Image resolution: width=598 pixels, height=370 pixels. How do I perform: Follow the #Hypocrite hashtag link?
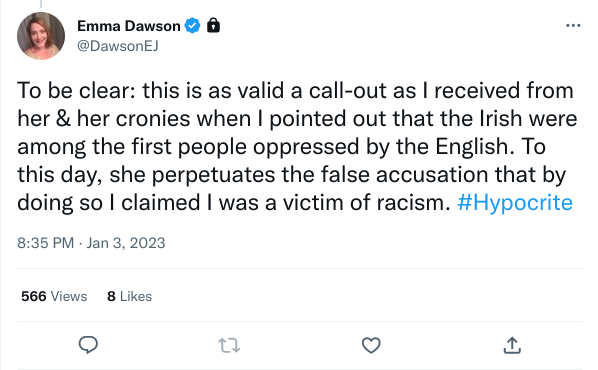[x=515, y=202]
